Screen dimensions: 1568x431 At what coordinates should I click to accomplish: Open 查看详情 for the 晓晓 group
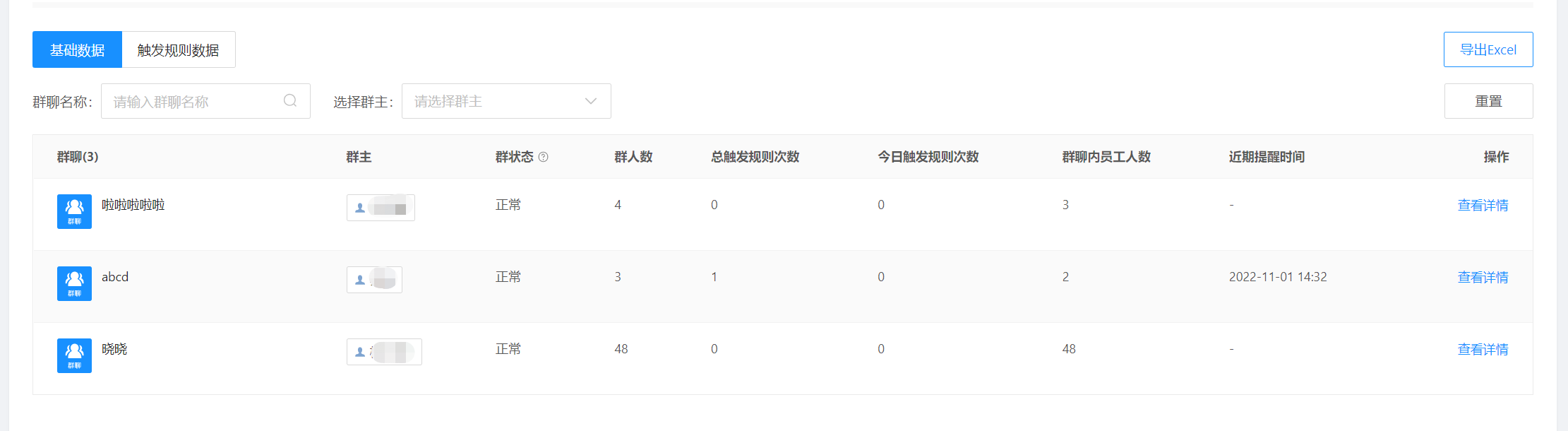pos(1483,349)
